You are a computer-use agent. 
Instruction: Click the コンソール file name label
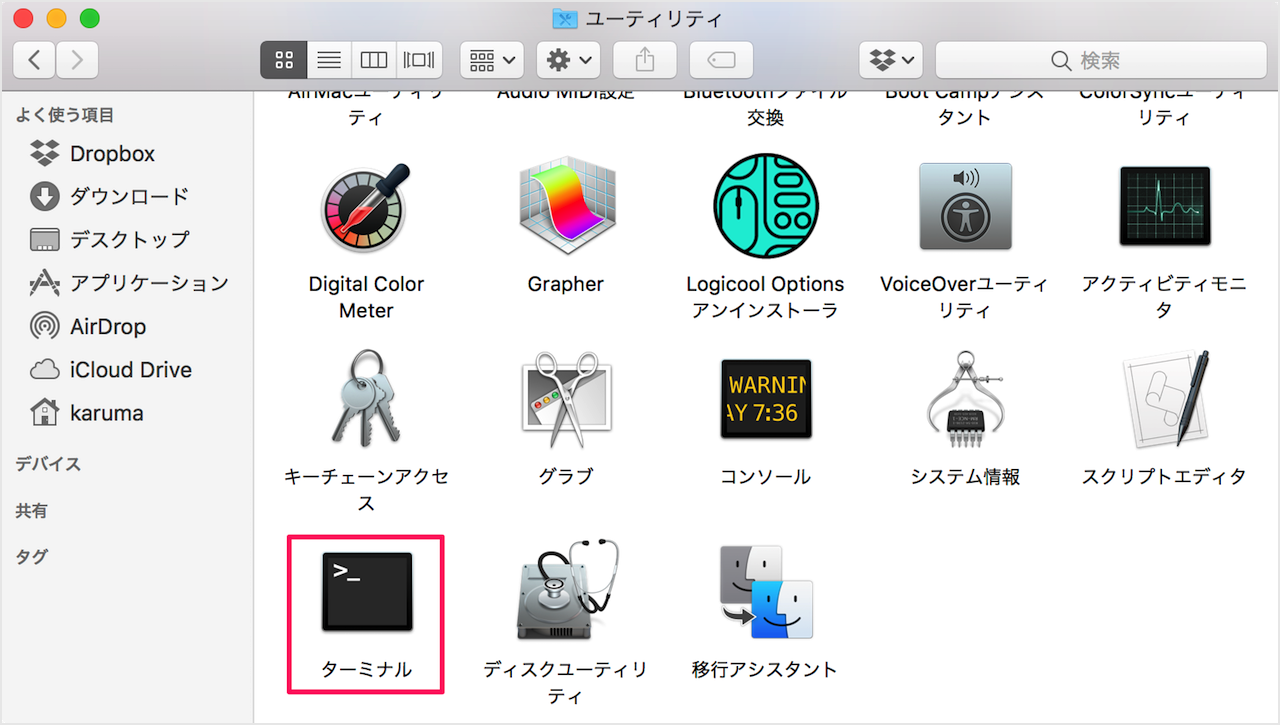(766, 477)
